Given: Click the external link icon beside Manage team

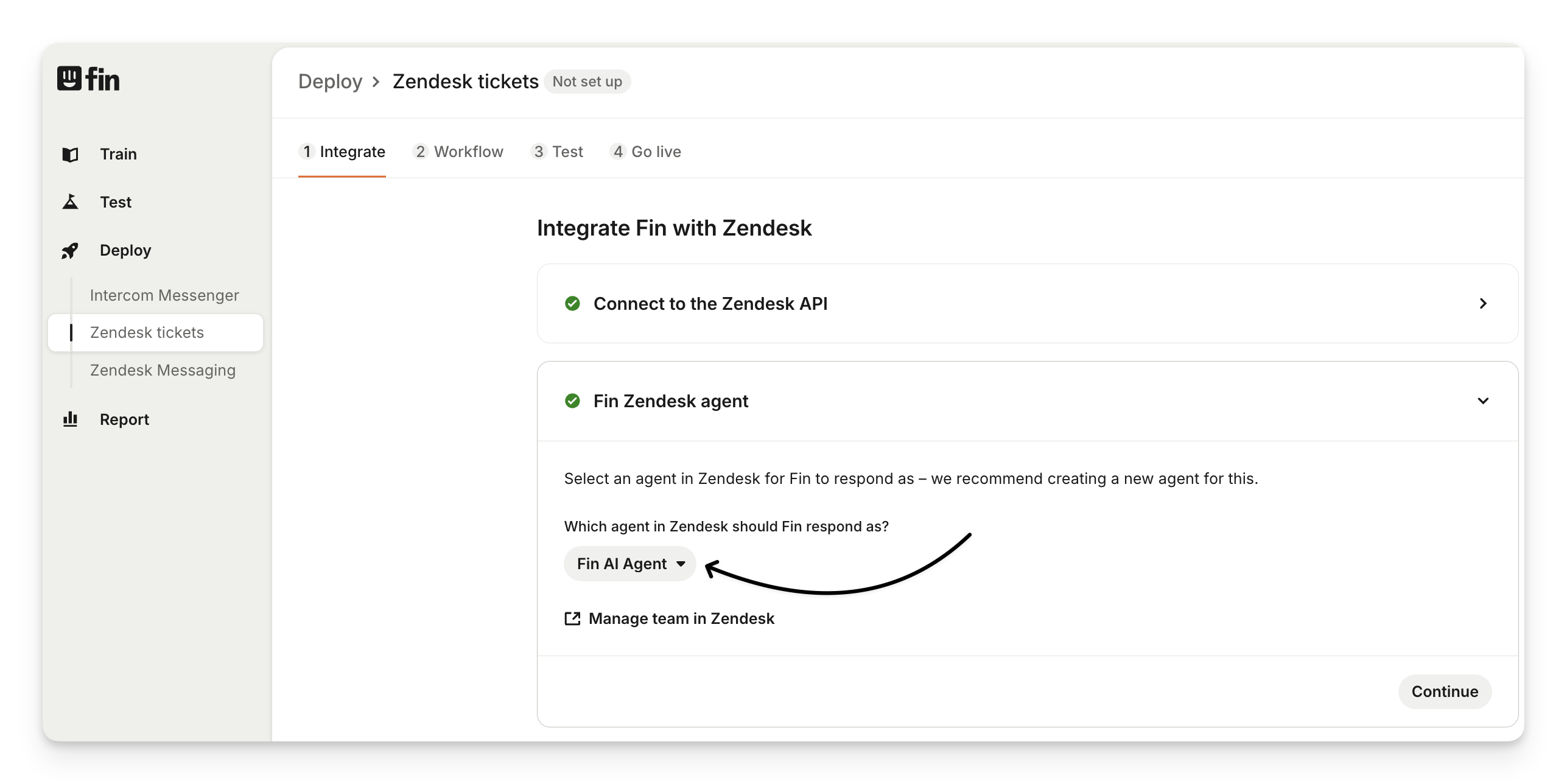Looking at the screenshot, I should (572, 619).
